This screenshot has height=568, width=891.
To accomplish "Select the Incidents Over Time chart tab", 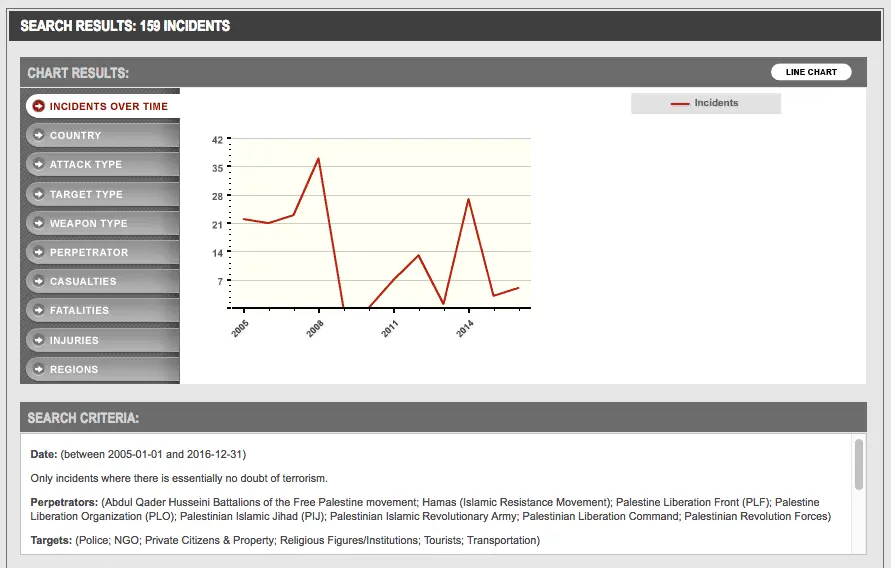I will (103, 106).
